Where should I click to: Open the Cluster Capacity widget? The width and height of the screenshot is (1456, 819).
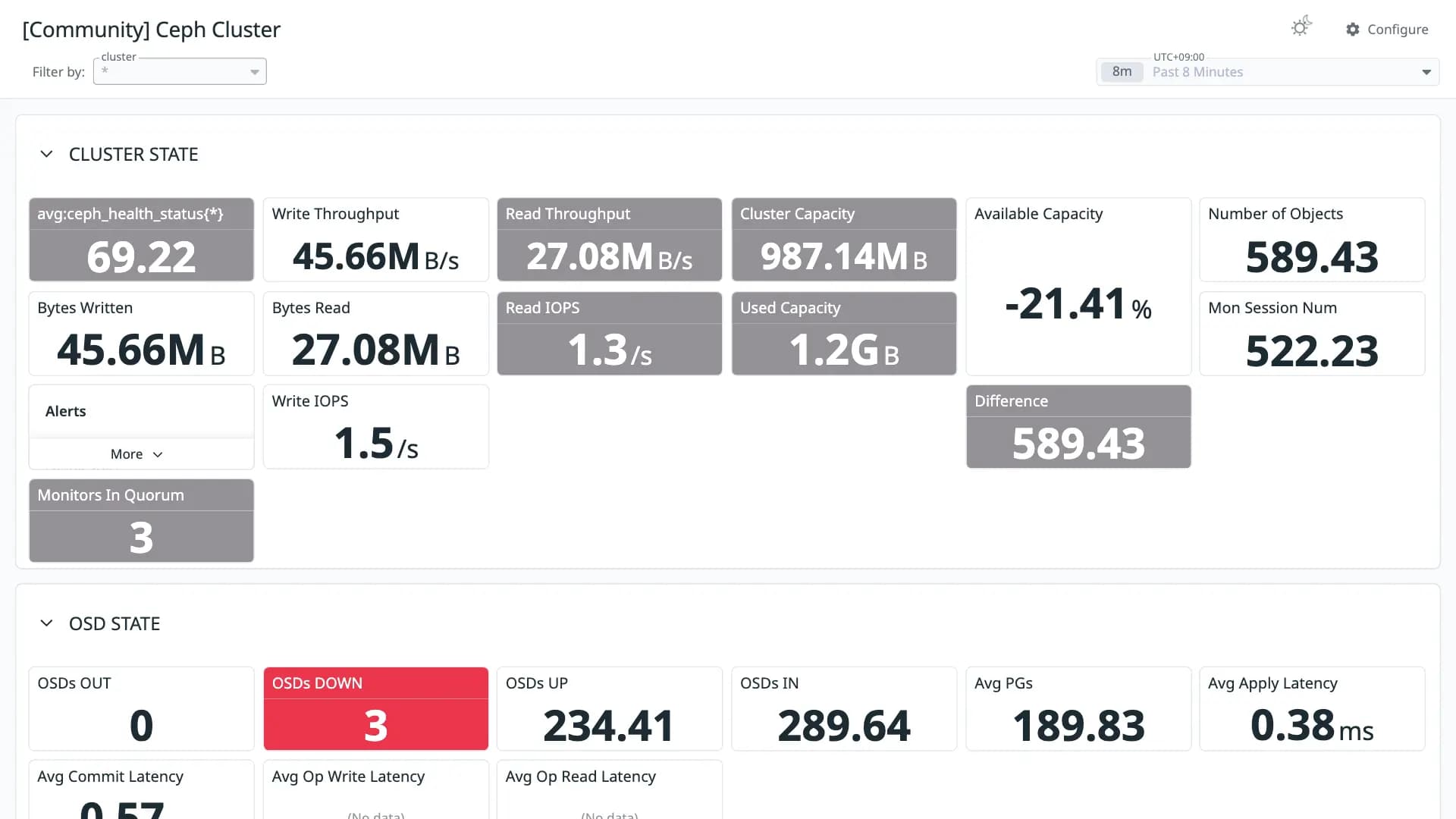844,240
